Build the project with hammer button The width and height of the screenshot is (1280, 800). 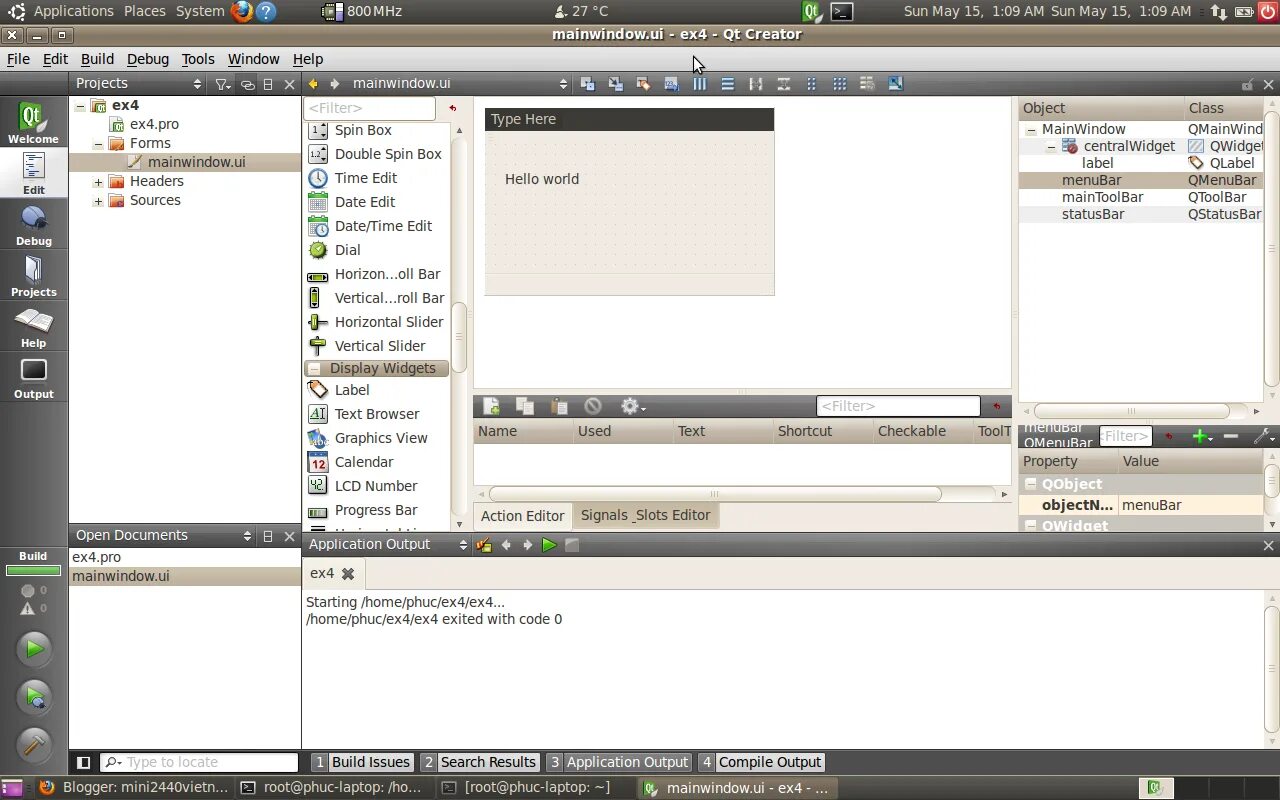pyautogui.click(x=33, y=745)
